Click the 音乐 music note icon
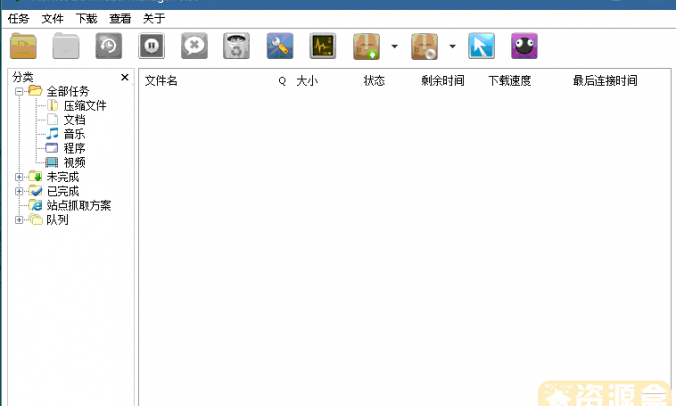The width and height of the screenshot is (676, 406). 52,134
